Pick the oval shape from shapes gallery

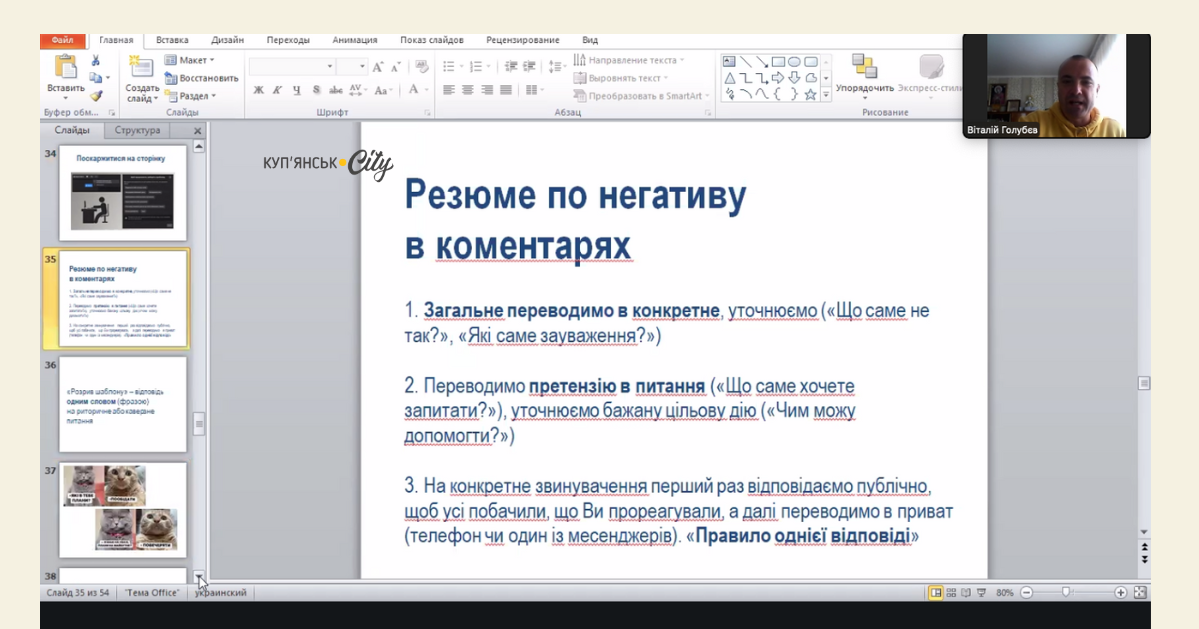point(794,62)
